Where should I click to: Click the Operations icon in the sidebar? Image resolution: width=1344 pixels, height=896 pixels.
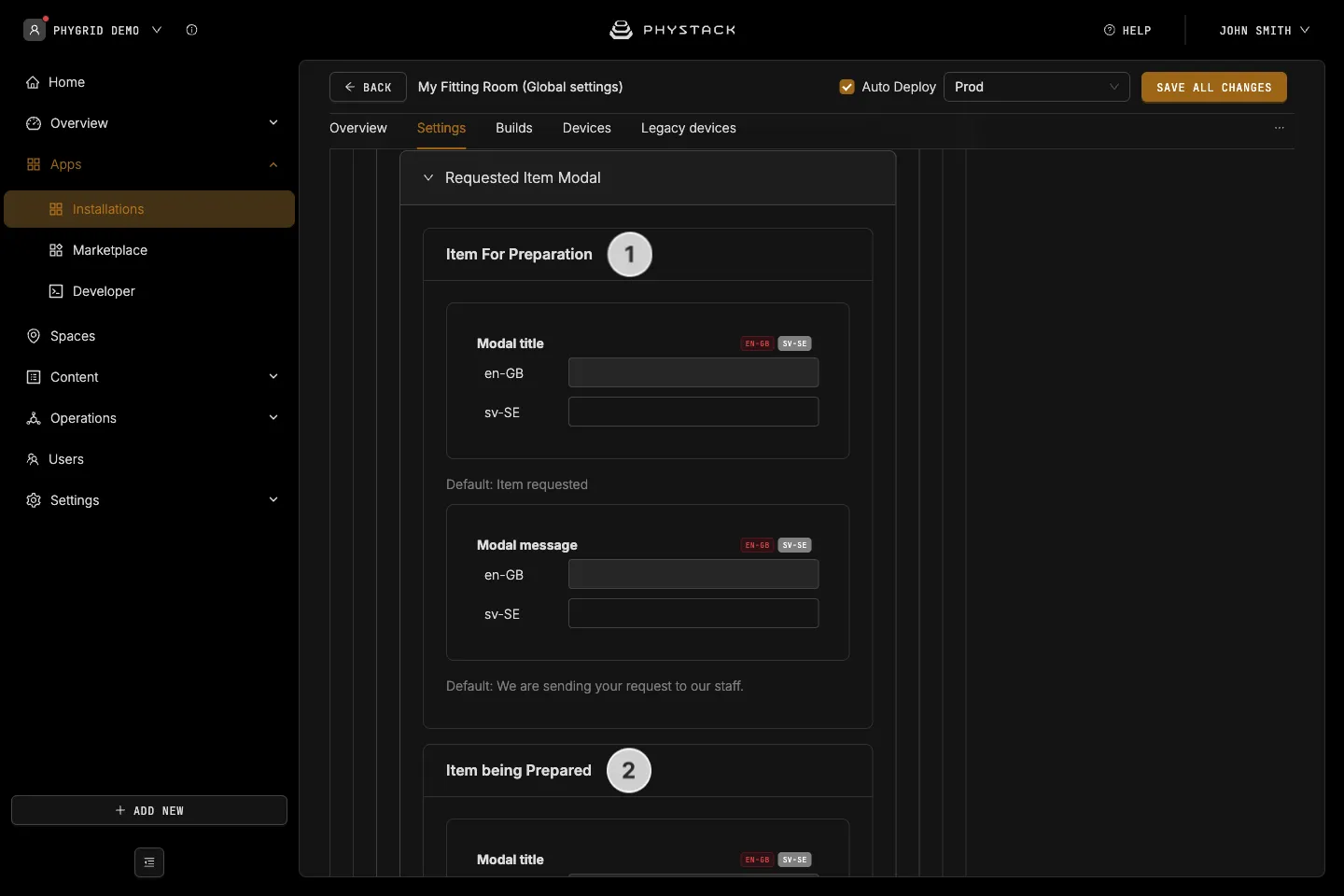[34, 418]
